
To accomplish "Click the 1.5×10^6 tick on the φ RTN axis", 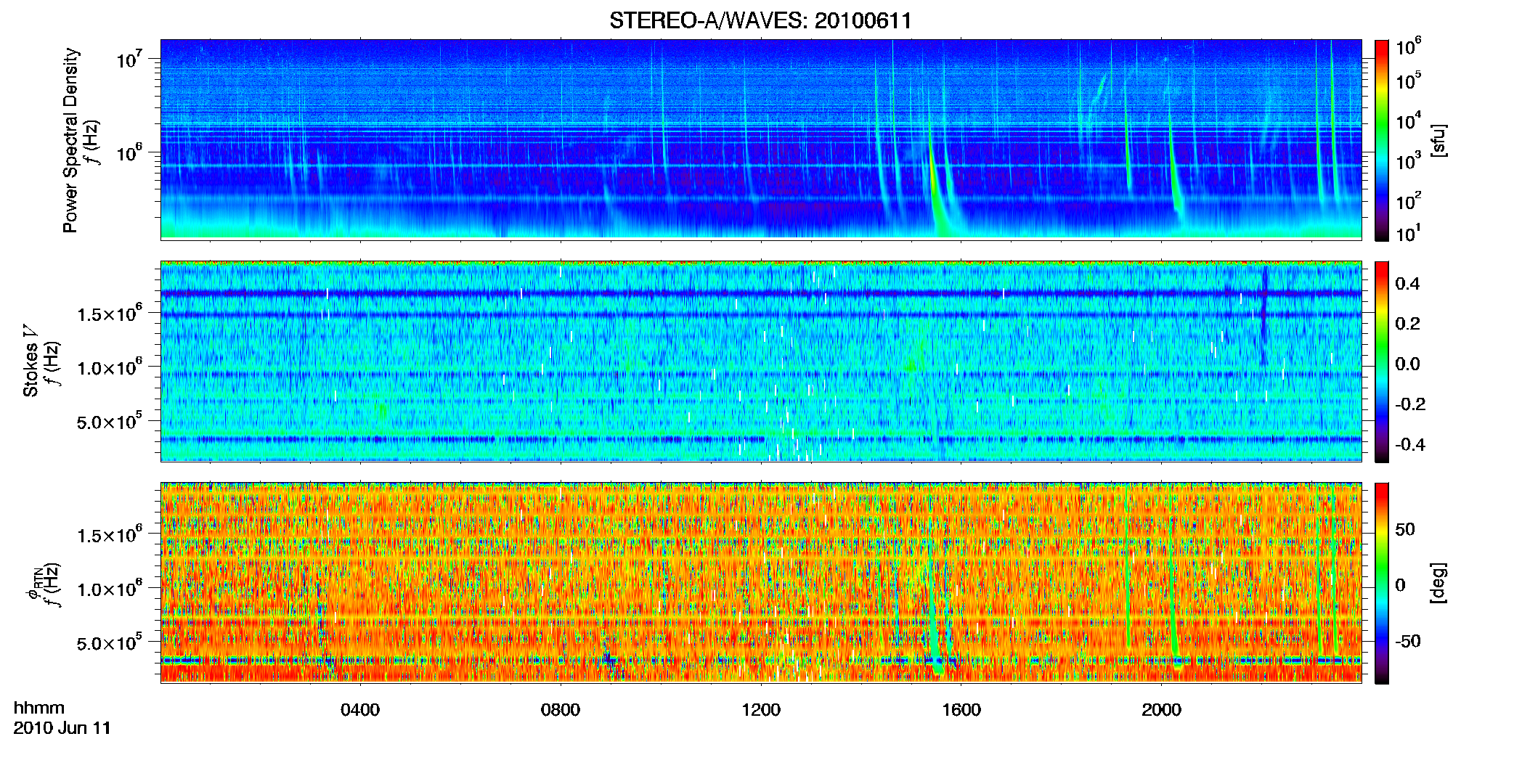I will [x=109, y=534].
